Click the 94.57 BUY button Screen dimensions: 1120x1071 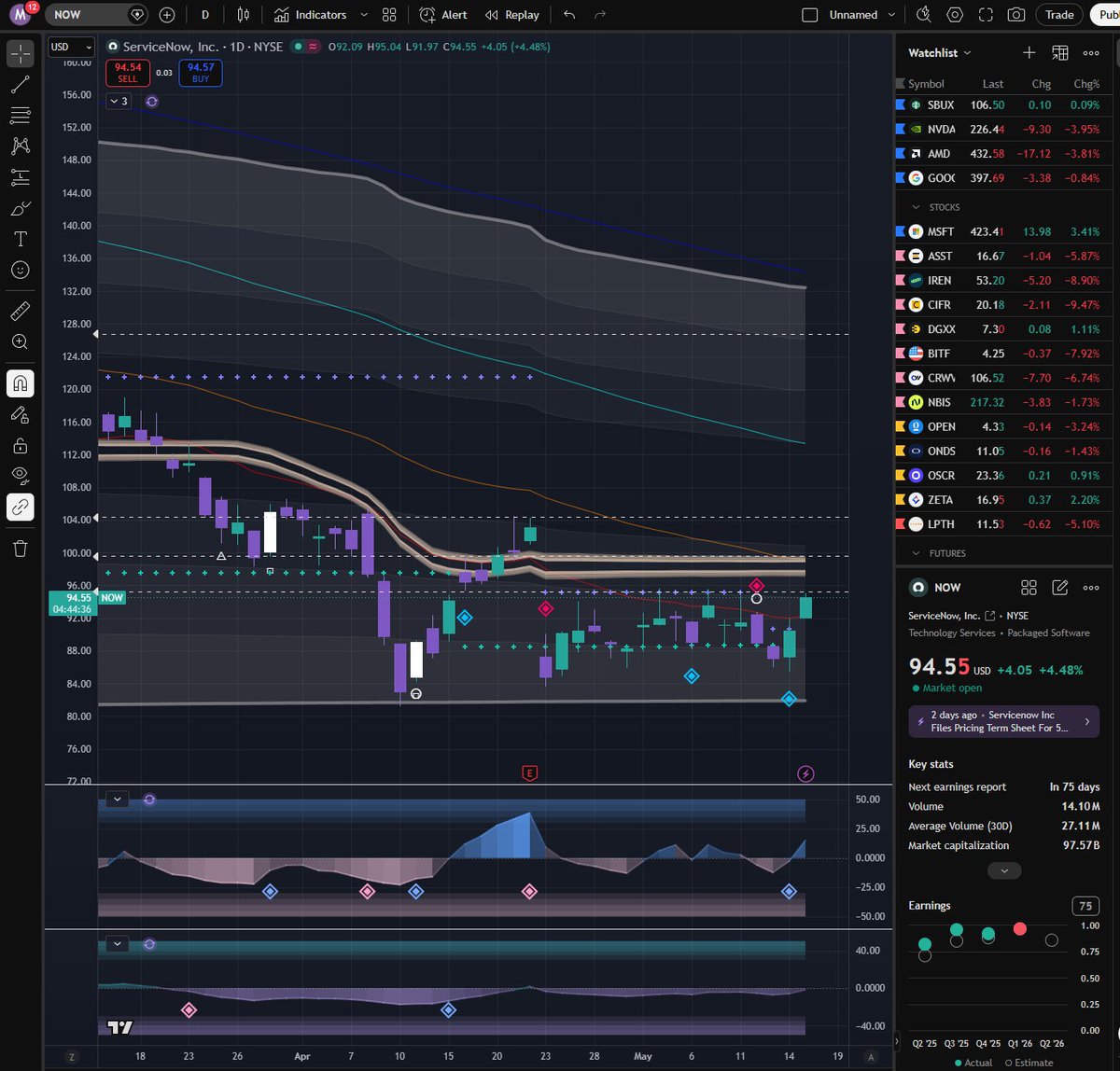click(x=201, y=73)
